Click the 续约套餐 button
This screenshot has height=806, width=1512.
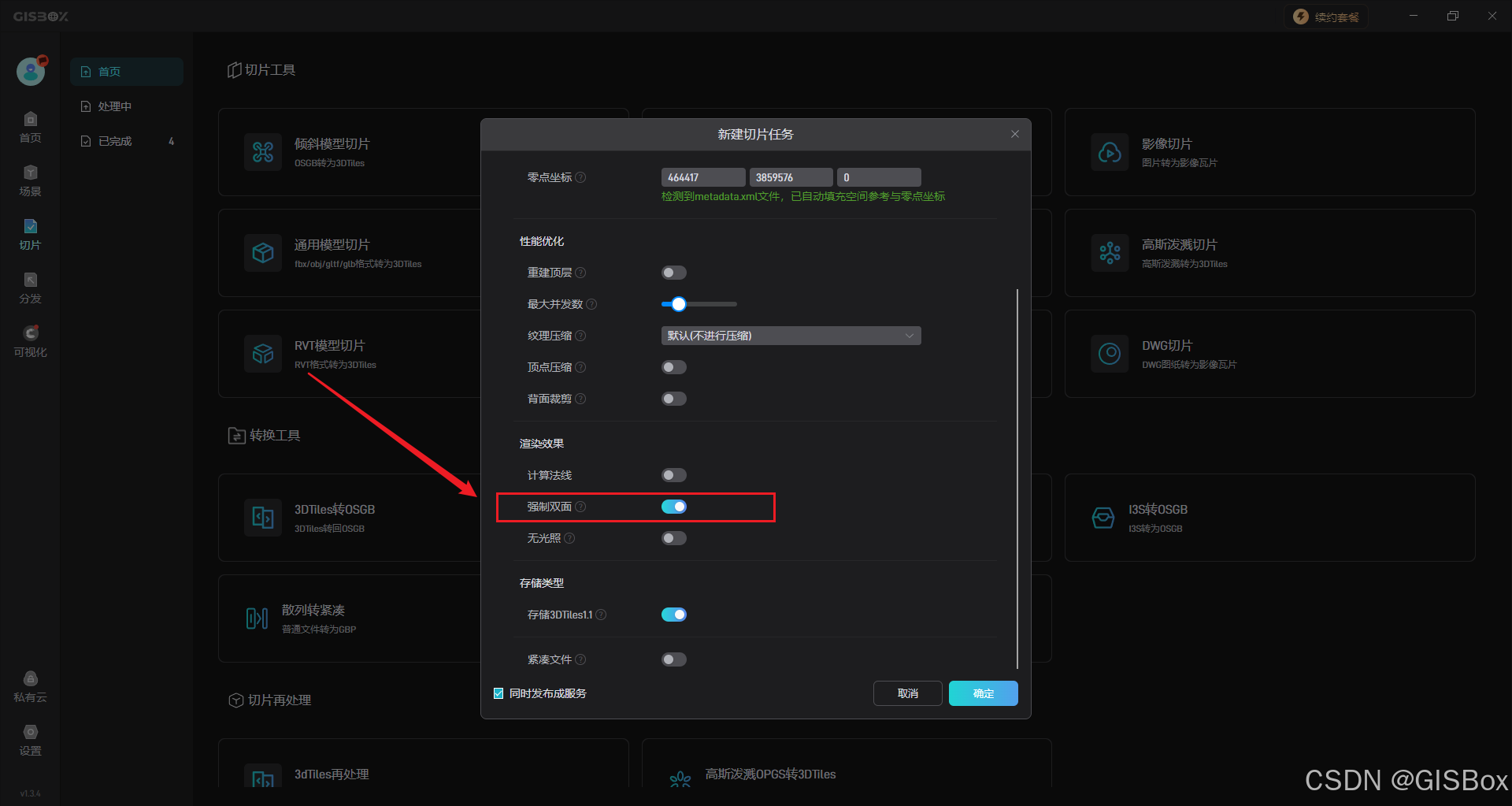click(x=1326, y=17)
